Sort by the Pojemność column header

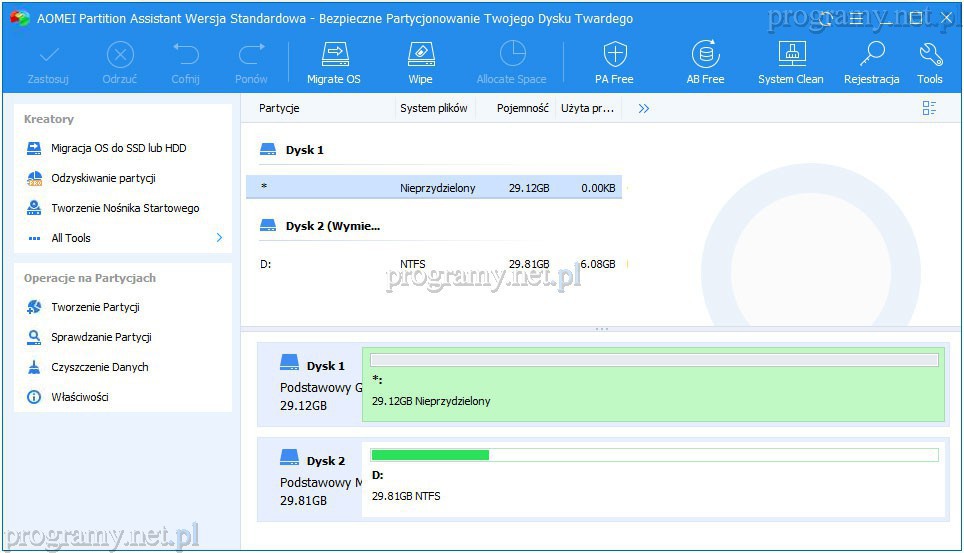point(522,108)
